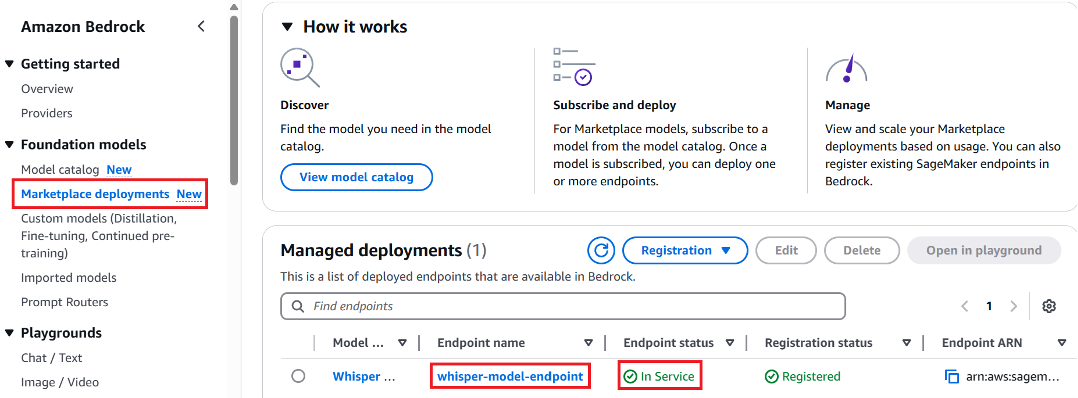Open whisper-model-endpoint link
Viewport: 1078px width, 398px height.
pos(510,376)
